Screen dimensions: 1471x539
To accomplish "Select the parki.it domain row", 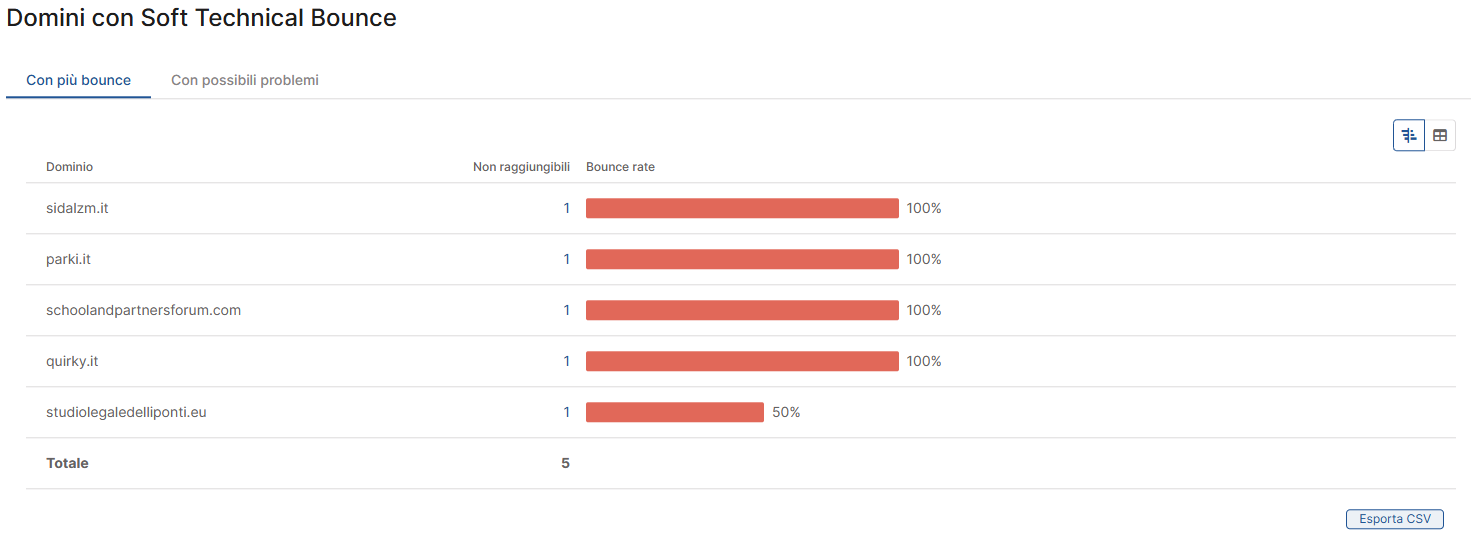I will point(741,259).
